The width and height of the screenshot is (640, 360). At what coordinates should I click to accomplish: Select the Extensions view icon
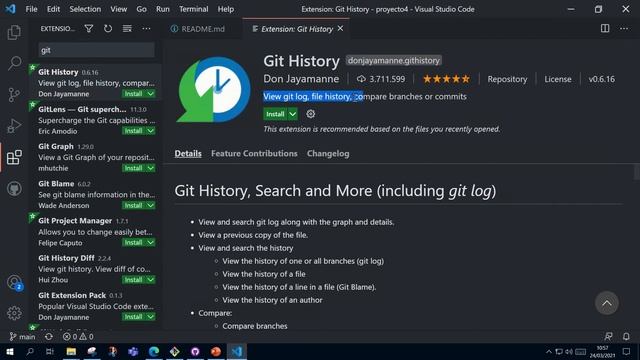(14, 157)
